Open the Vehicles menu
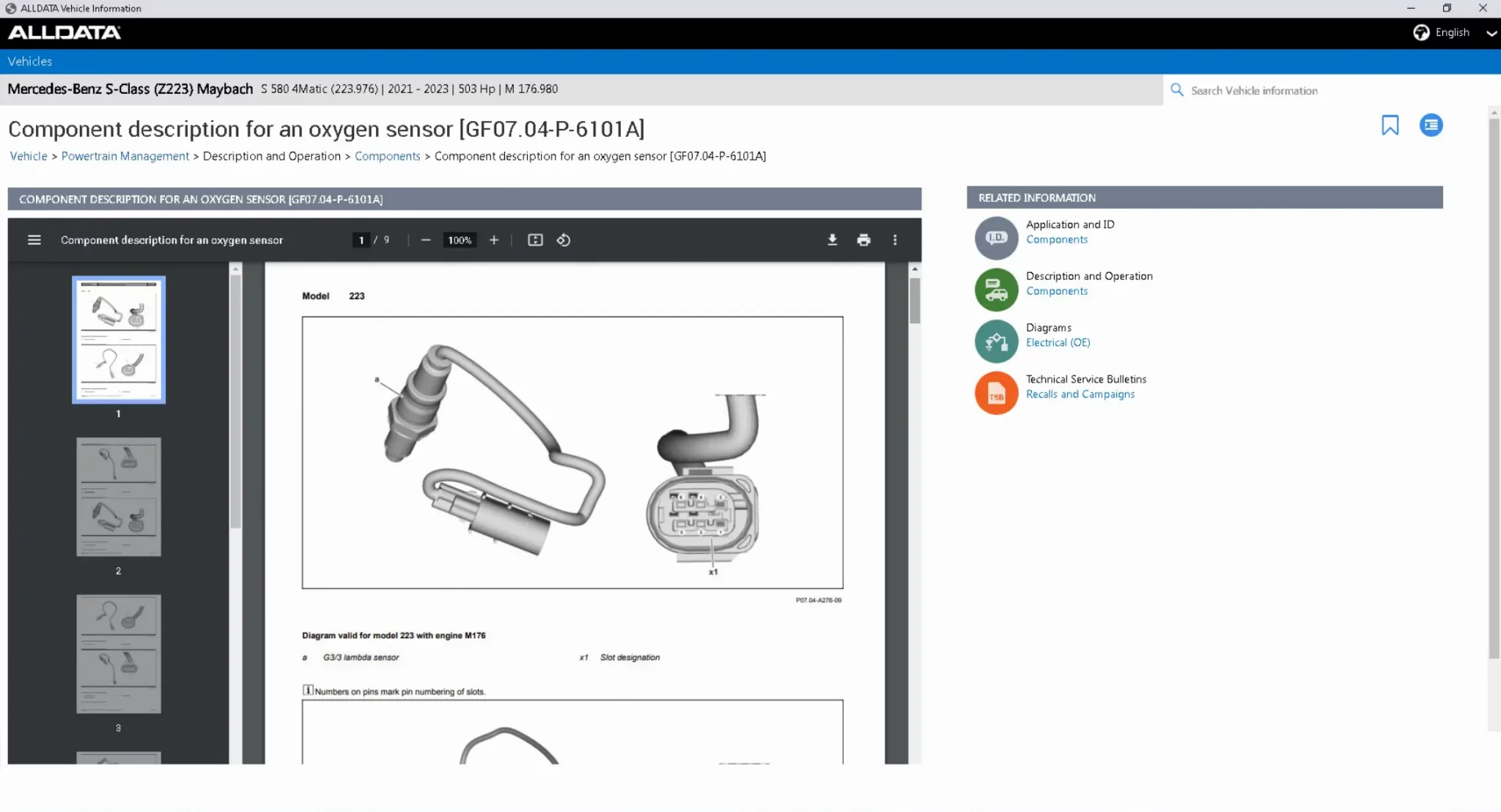 30,62
